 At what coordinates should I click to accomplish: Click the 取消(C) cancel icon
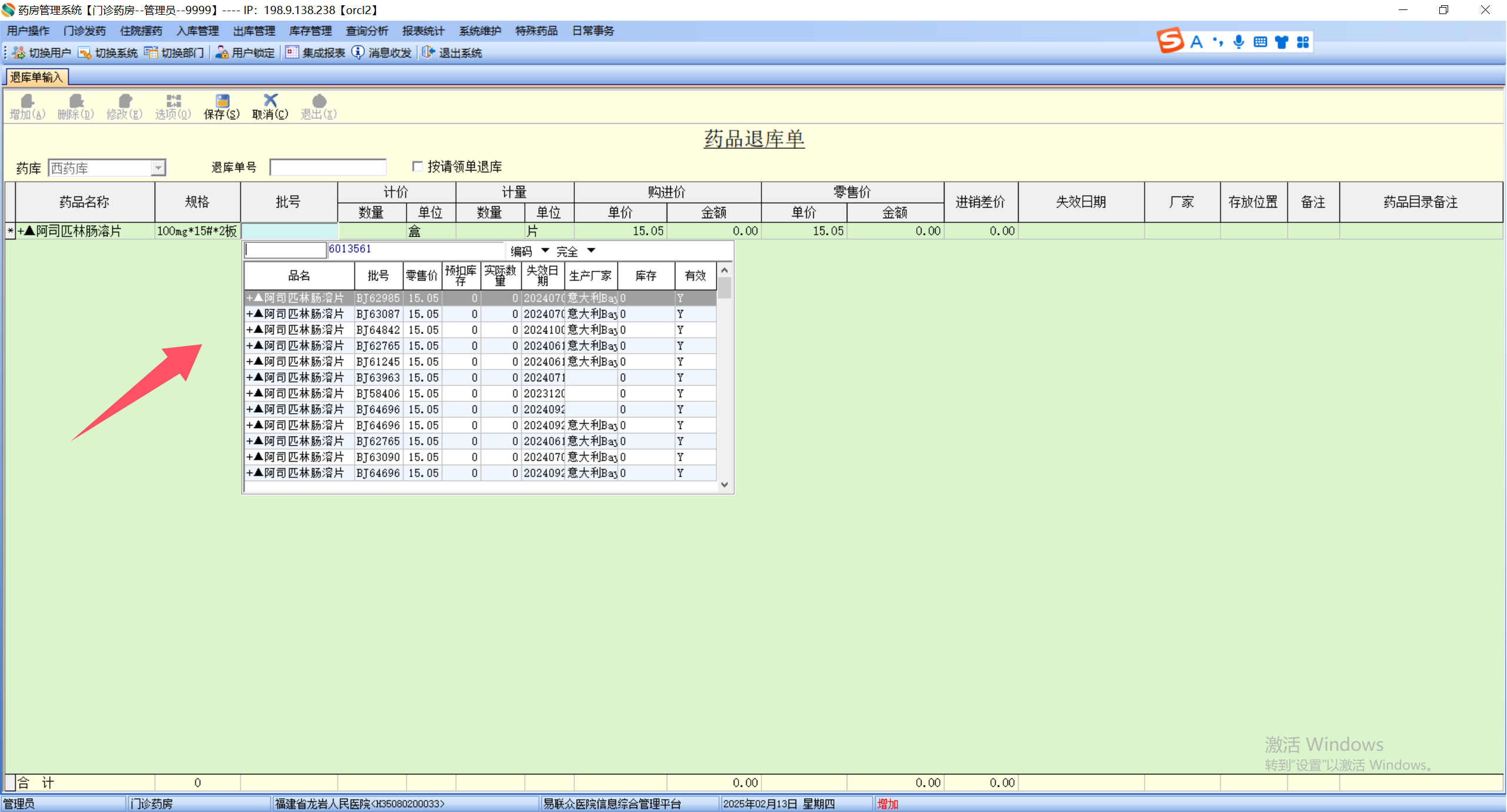tap(270, 102)
